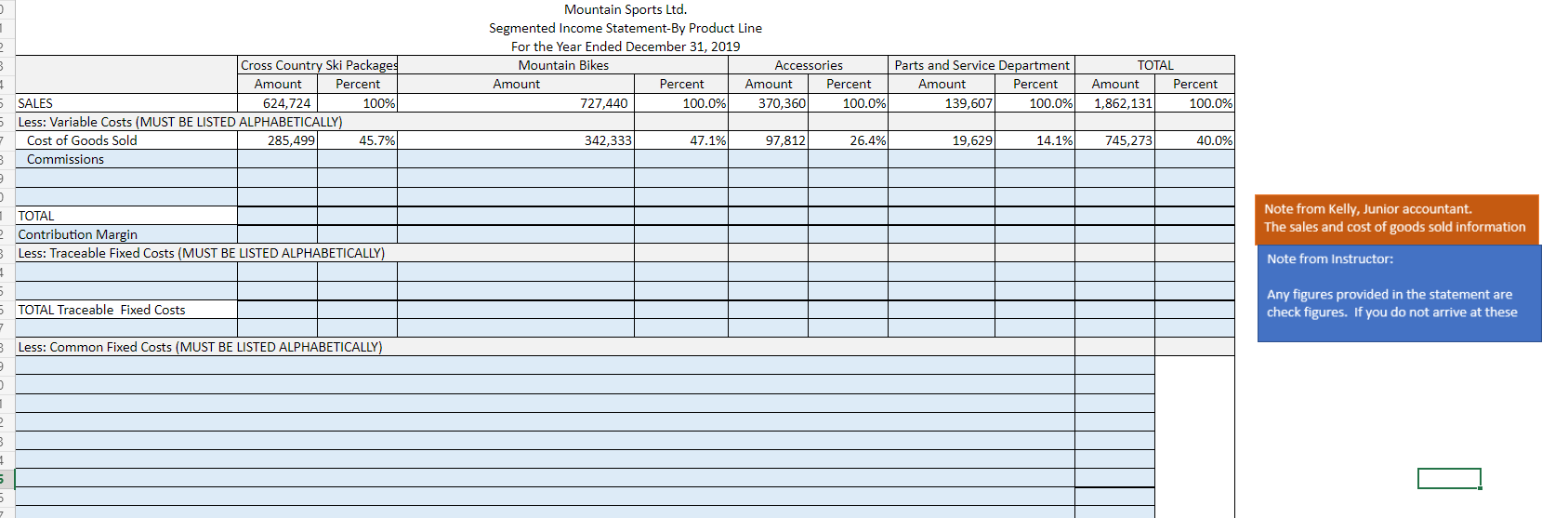
Task: Click Mountain Bikes COGS value 342,333
Action: coord(517,140)
